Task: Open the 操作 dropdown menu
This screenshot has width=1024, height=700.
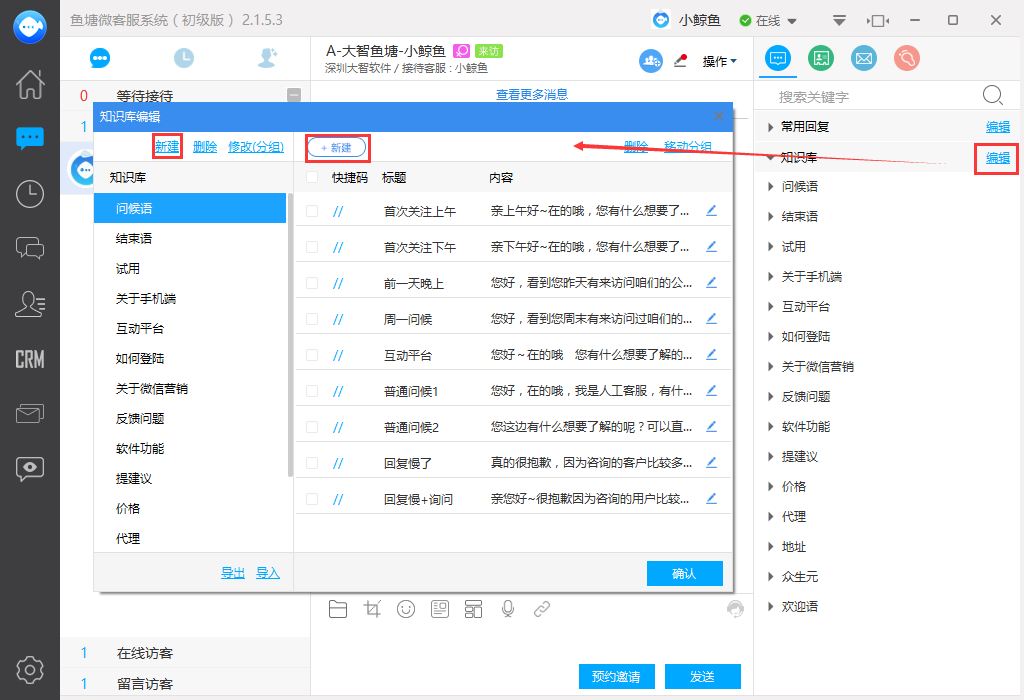Action: point(719,61)
